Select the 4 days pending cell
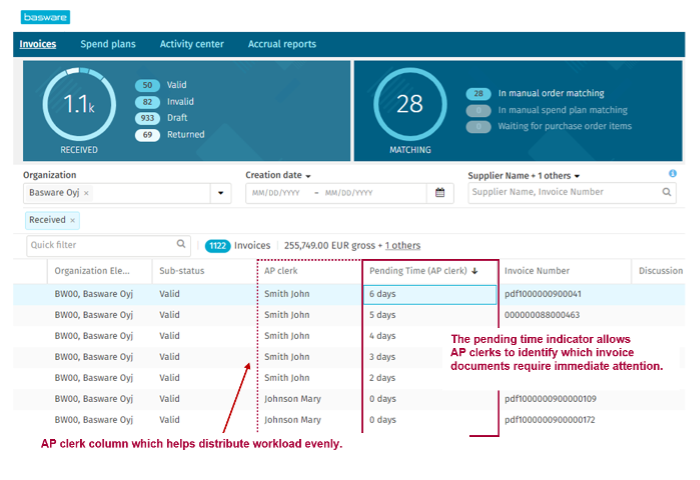 383,336
